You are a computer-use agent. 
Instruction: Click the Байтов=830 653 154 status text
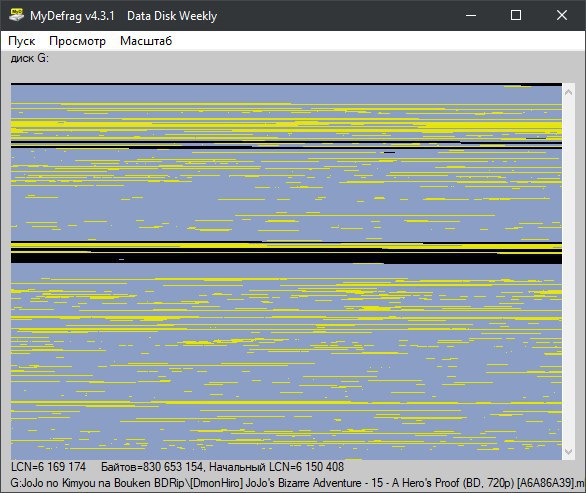[x=152, y=467]
